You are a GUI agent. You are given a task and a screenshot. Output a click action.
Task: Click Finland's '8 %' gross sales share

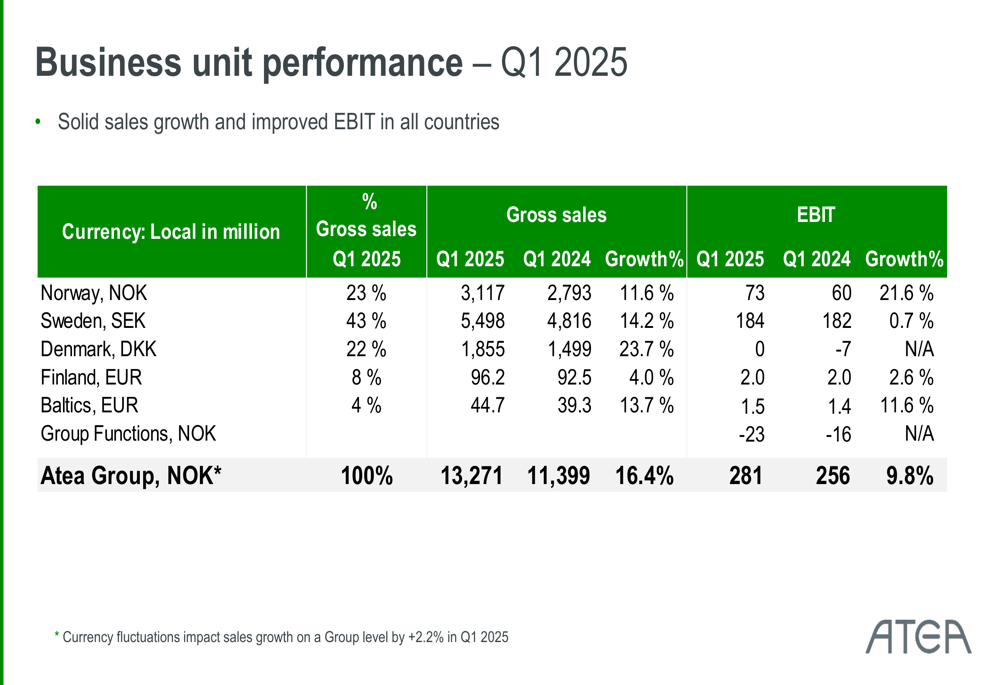click(366, 377)
